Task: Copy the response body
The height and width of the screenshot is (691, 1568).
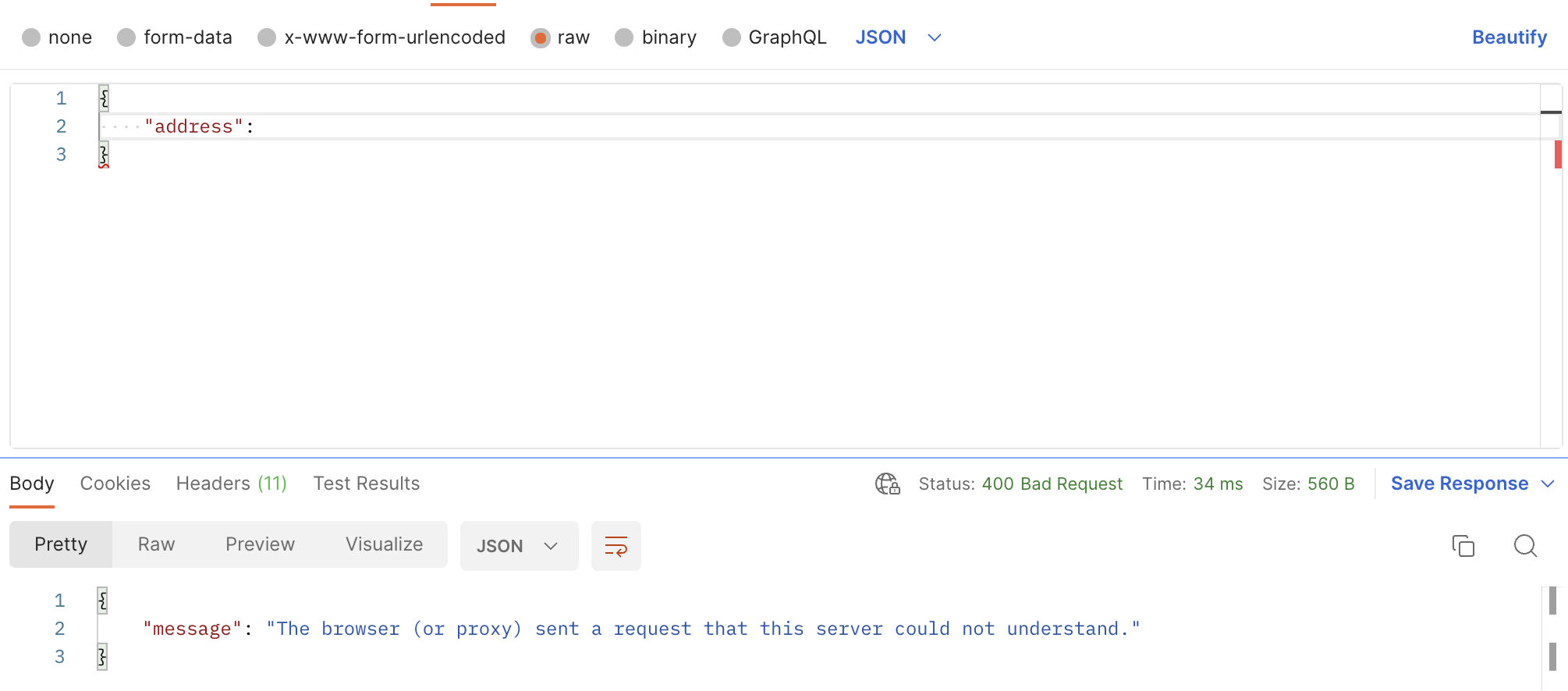Action: pyautogui.click(x=1463, y=546)
